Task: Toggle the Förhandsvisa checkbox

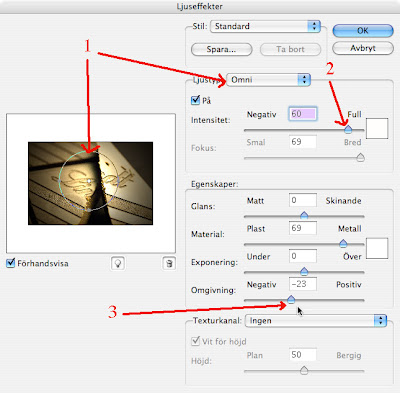Action: click(11, 263)
